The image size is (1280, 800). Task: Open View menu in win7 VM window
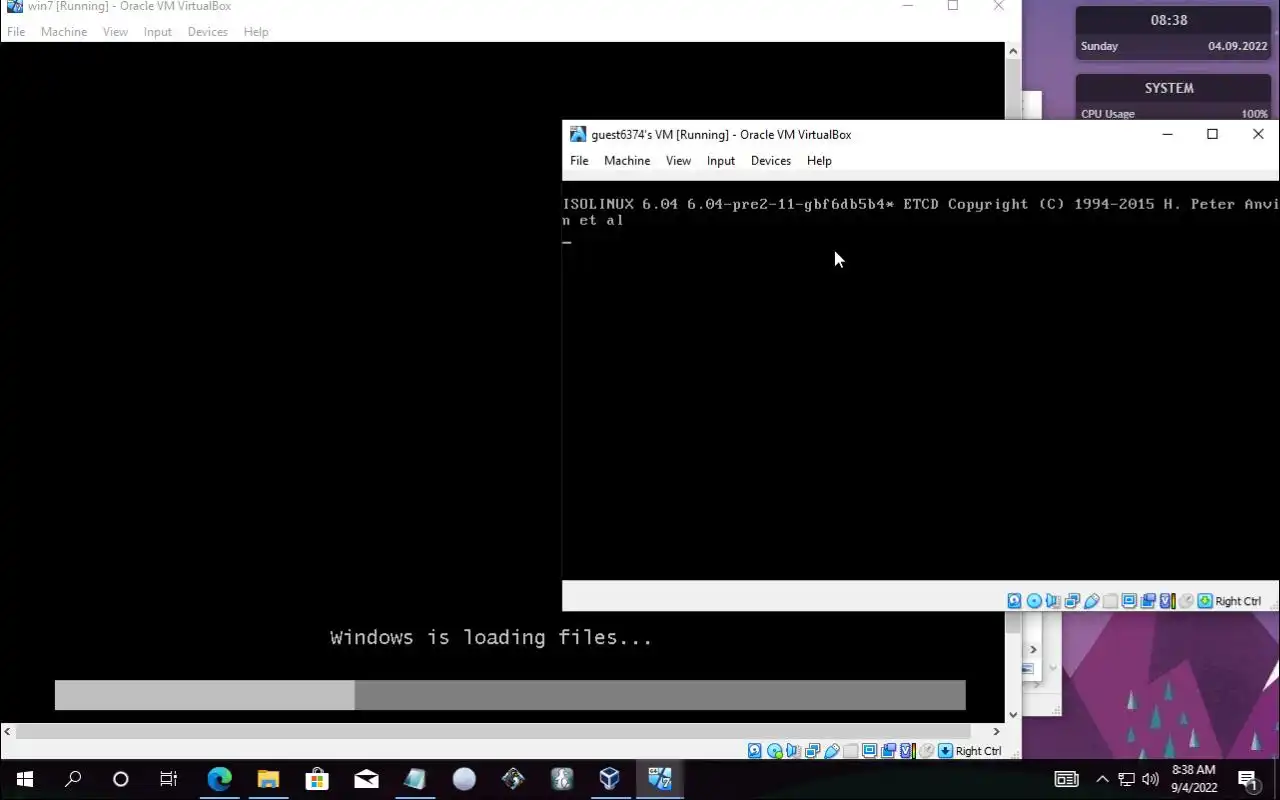coord(115,32)
